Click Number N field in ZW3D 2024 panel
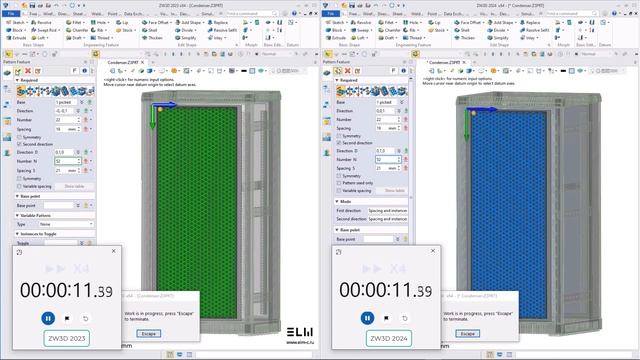 [x=388, y=159]
